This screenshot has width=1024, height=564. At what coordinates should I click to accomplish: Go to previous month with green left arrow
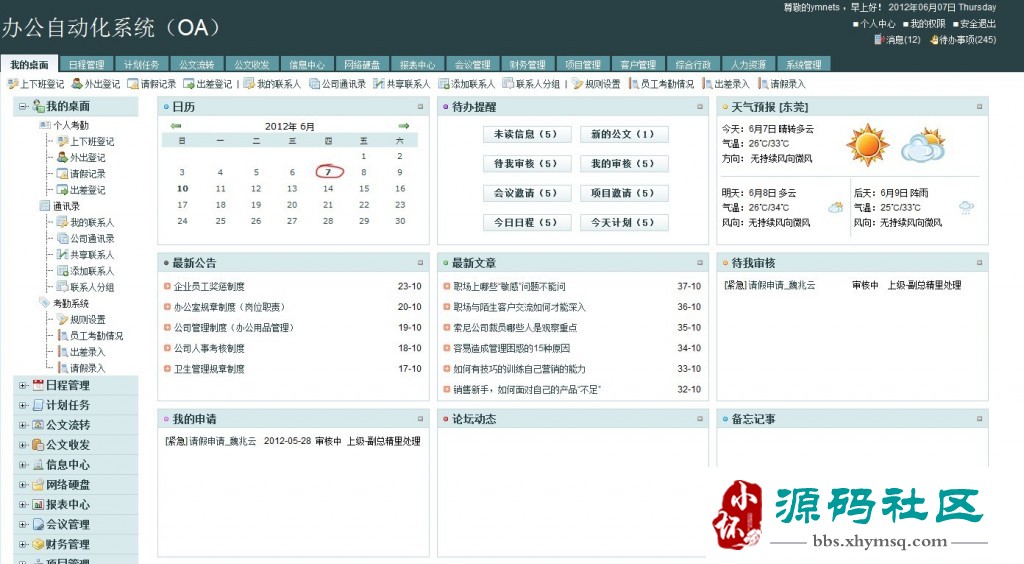pyautogui.click(x=176, y=125)
